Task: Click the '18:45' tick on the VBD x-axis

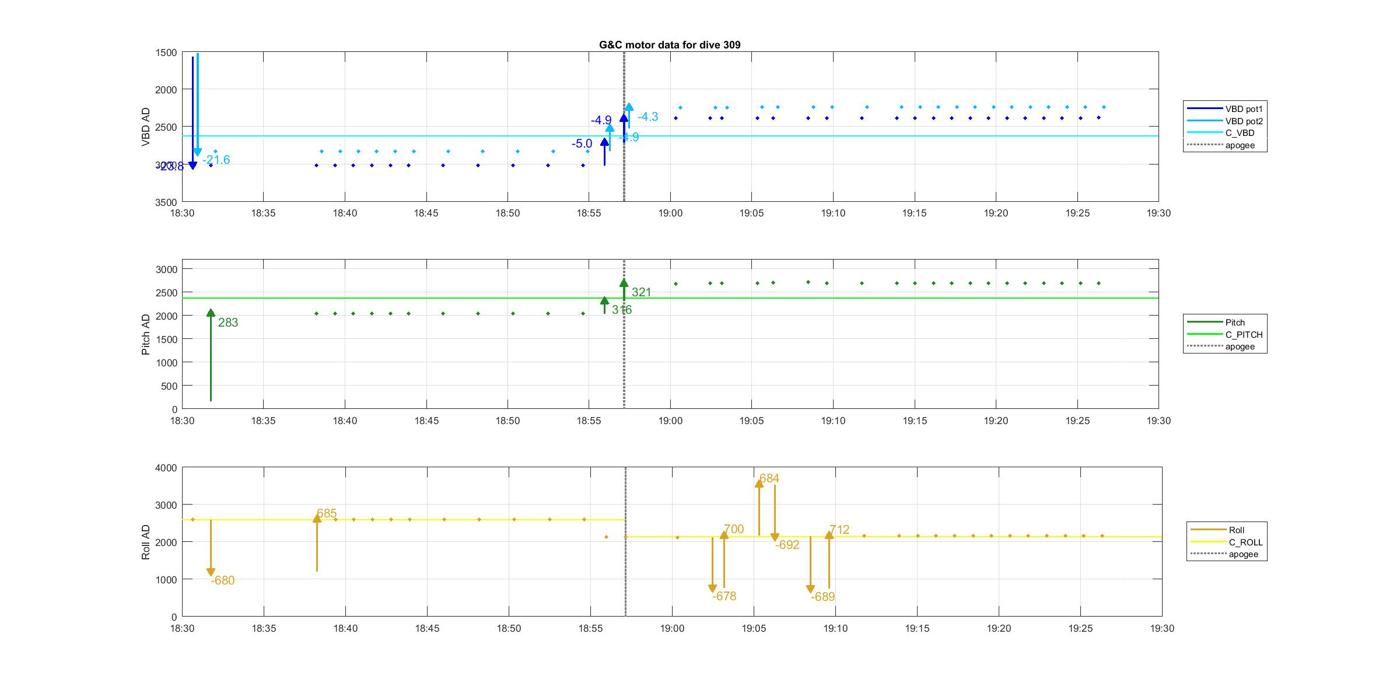Action: coord(426,213)
